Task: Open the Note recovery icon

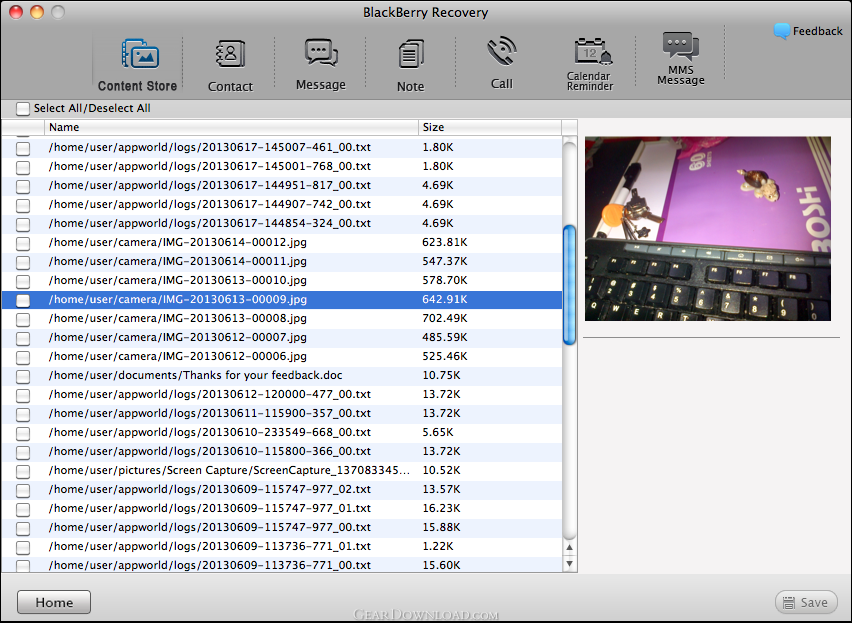Action: 410,54
